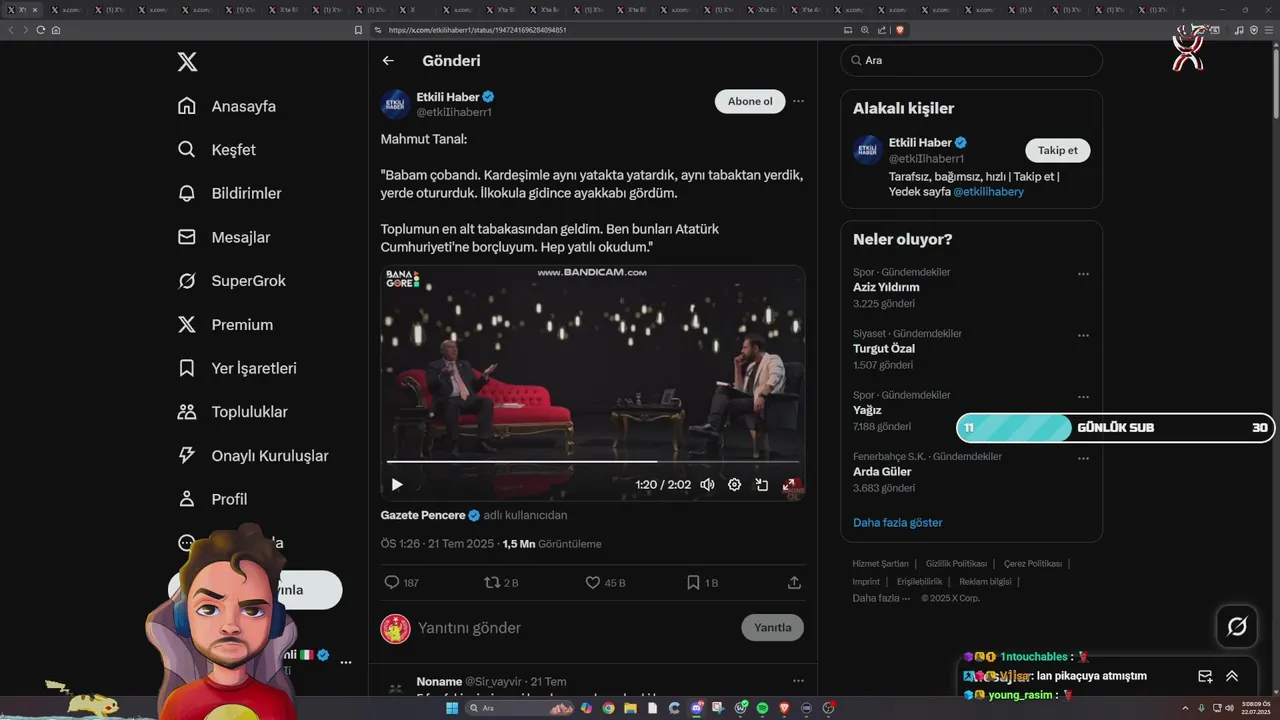
Task: Click the bookmark icon beside URL
Action: (x=358, y=30)
